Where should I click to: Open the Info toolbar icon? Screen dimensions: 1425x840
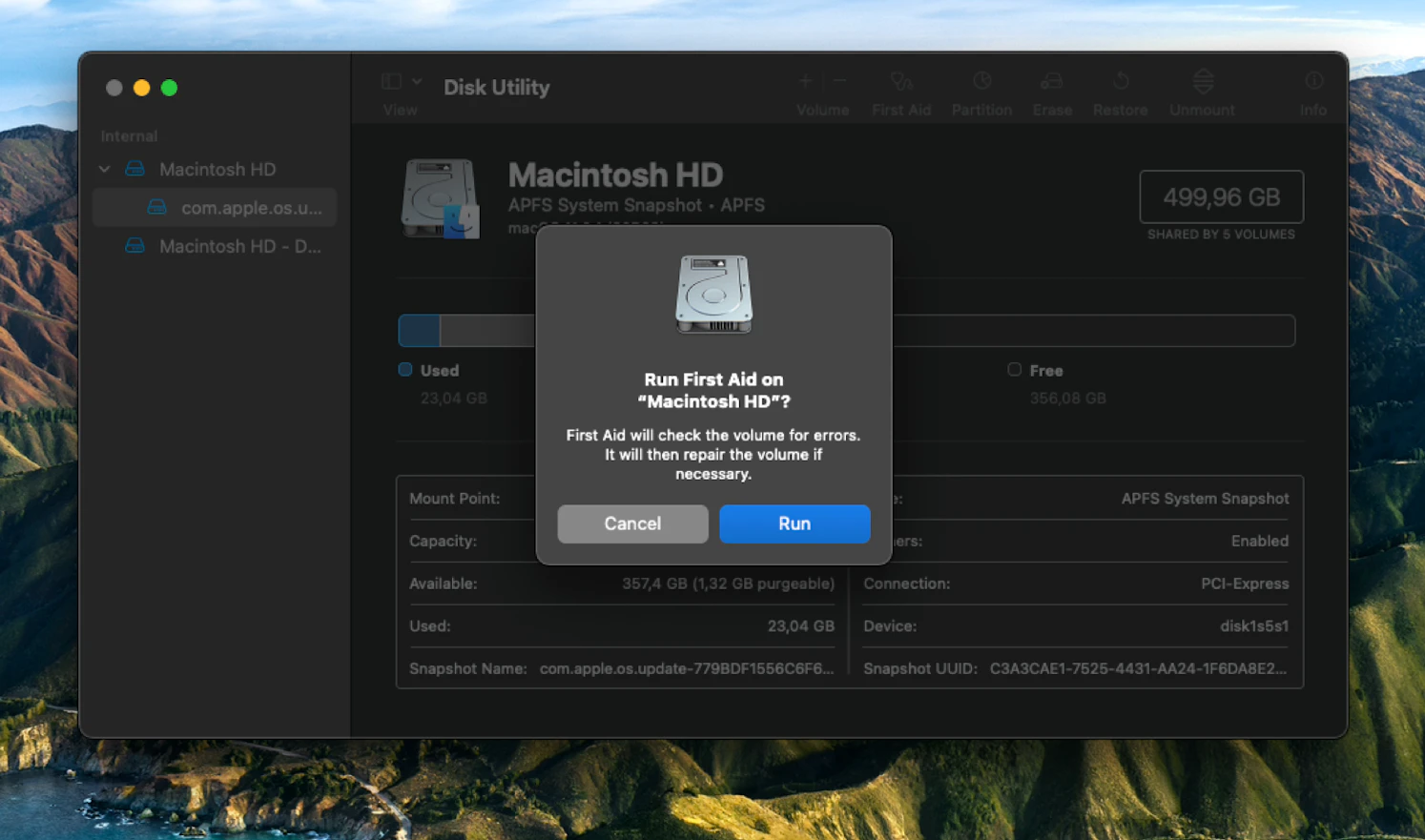(1313, 82)
